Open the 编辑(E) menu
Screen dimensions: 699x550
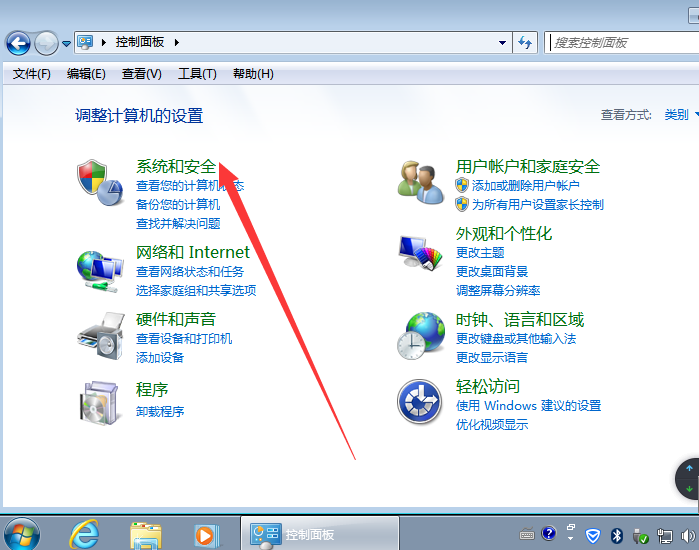tap(86, 74)
